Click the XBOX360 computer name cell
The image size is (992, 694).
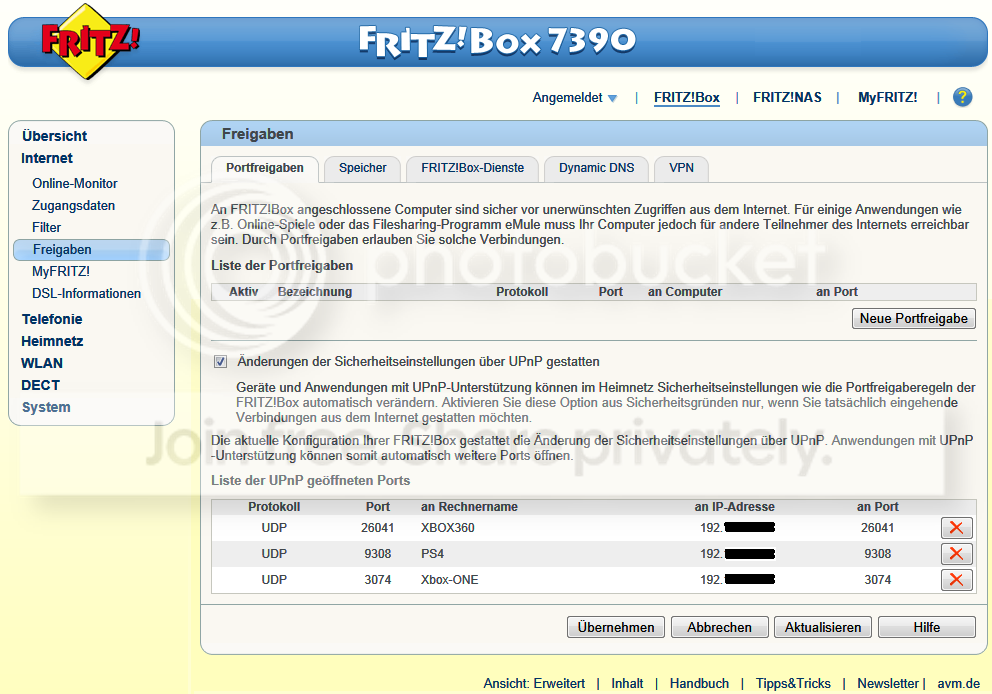coord(447,528)
